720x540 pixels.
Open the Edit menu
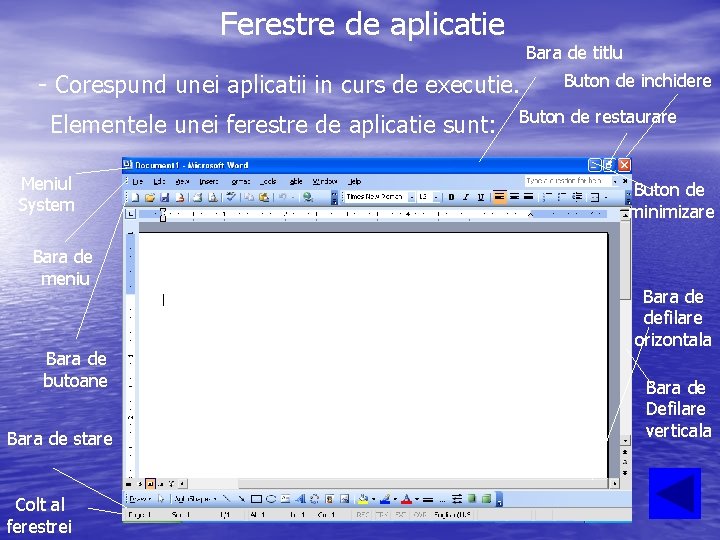click(159, 181)
